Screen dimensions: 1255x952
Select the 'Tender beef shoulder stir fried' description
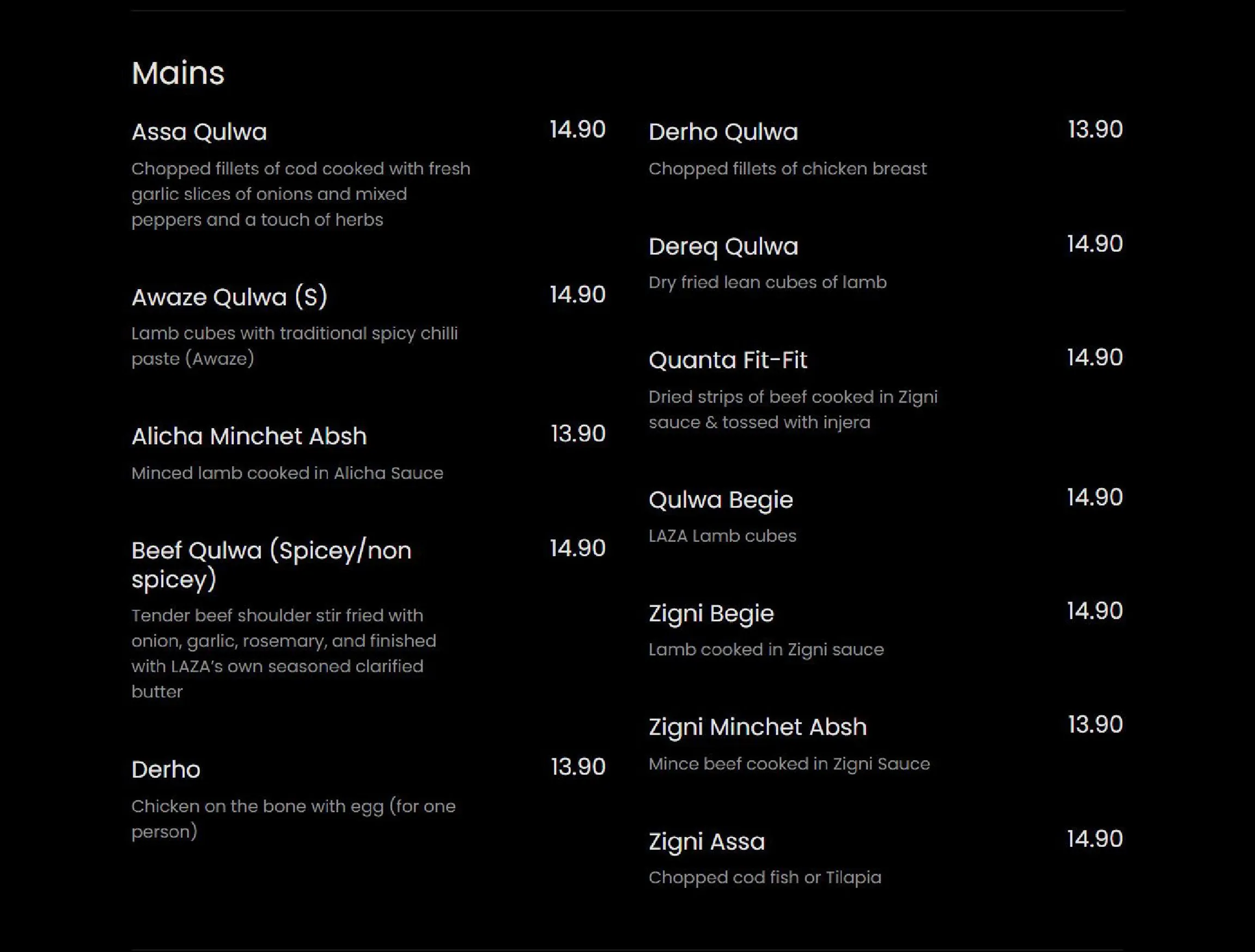(284, 654)
